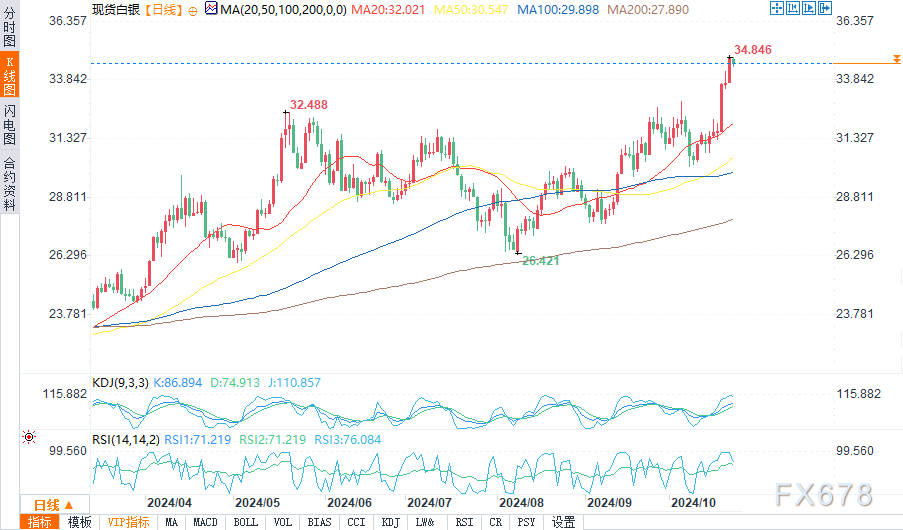Image resolution: width=903 pixels, height=530 pixels.
Task: Select the K线图 side tab
Action: pos(9,76)
